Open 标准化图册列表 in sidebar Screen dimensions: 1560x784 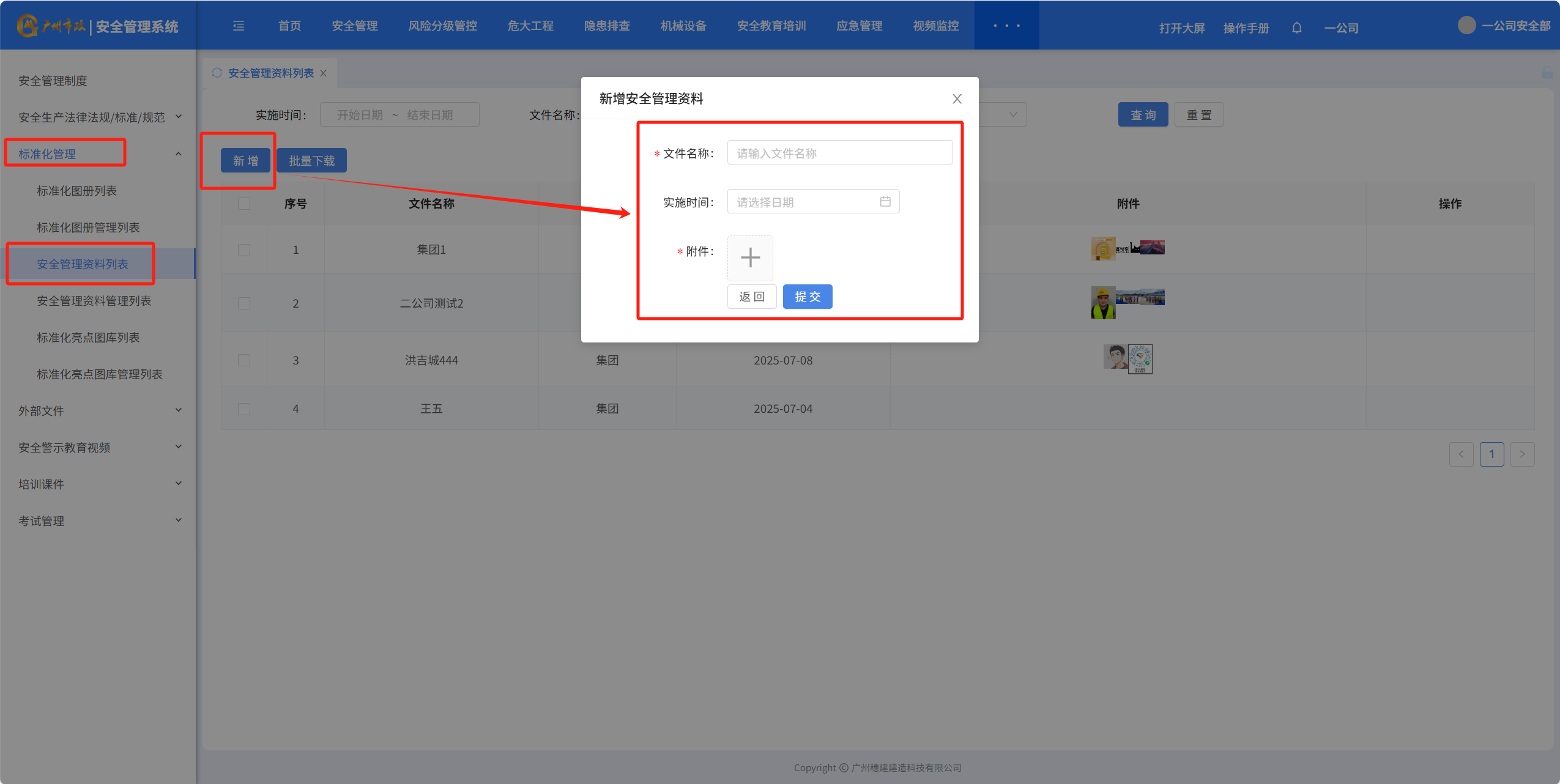tap(76, 191)
